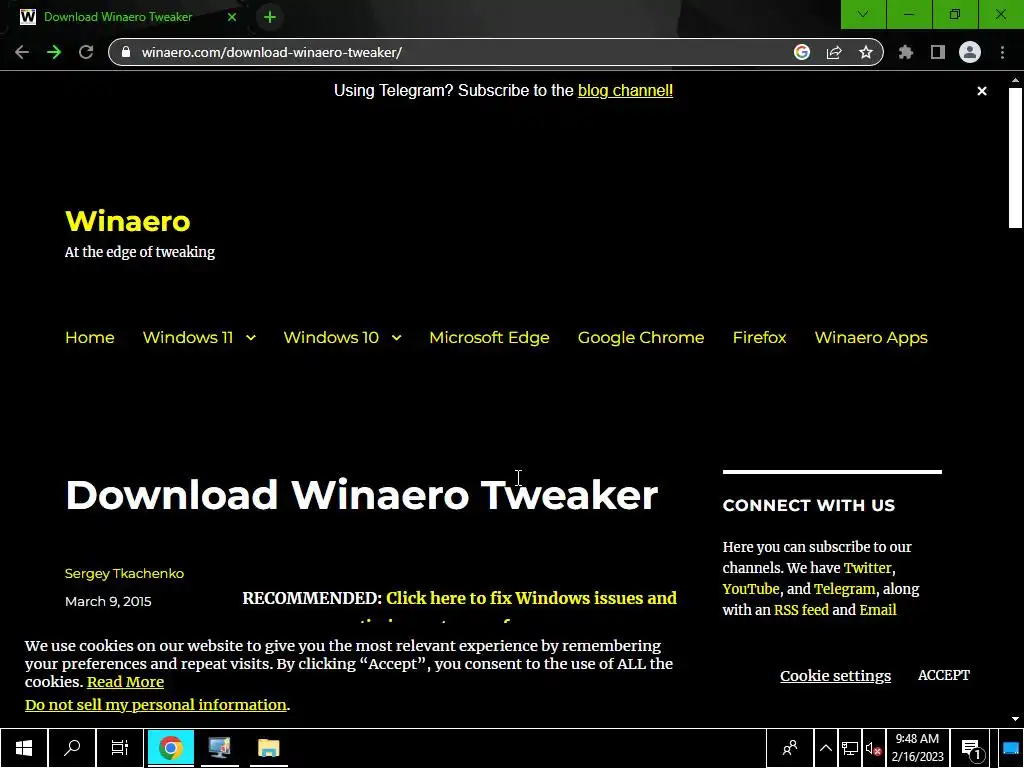The width and height of the screenshot is (1024, 768).
Task: Open the RSS feed link
Action: tap(801, 610)
